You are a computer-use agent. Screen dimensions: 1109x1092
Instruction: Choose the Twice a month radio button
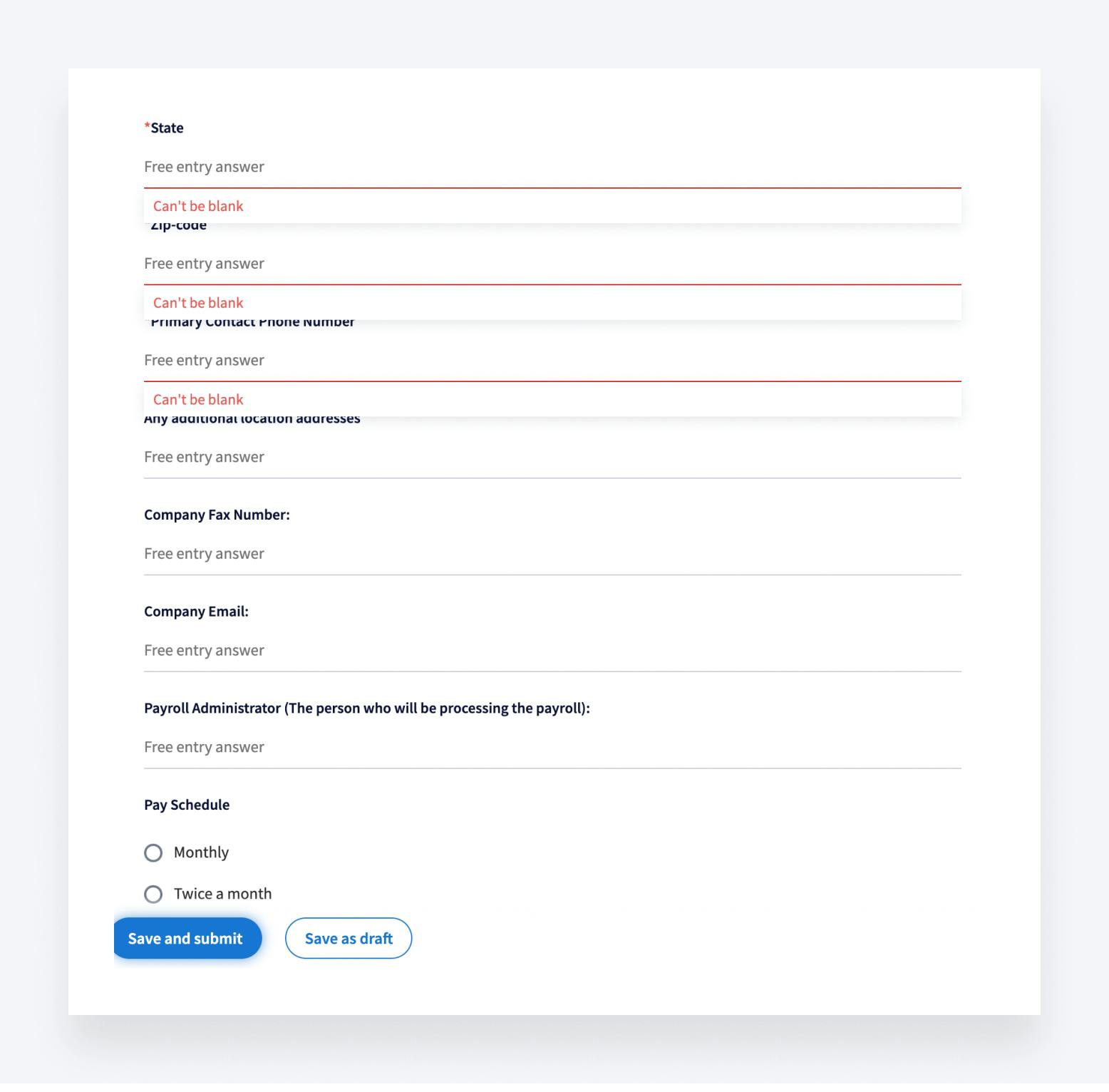(153, 895)
